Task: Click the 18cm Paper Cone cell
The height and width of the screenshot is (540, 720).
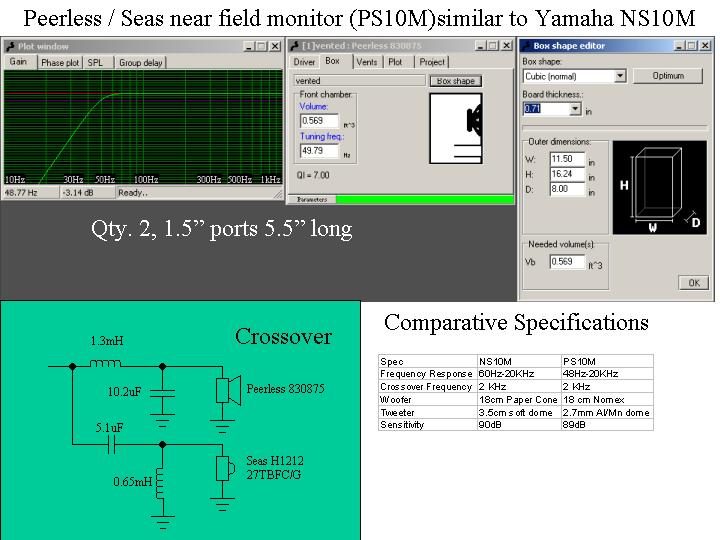Action: point(519,399)
